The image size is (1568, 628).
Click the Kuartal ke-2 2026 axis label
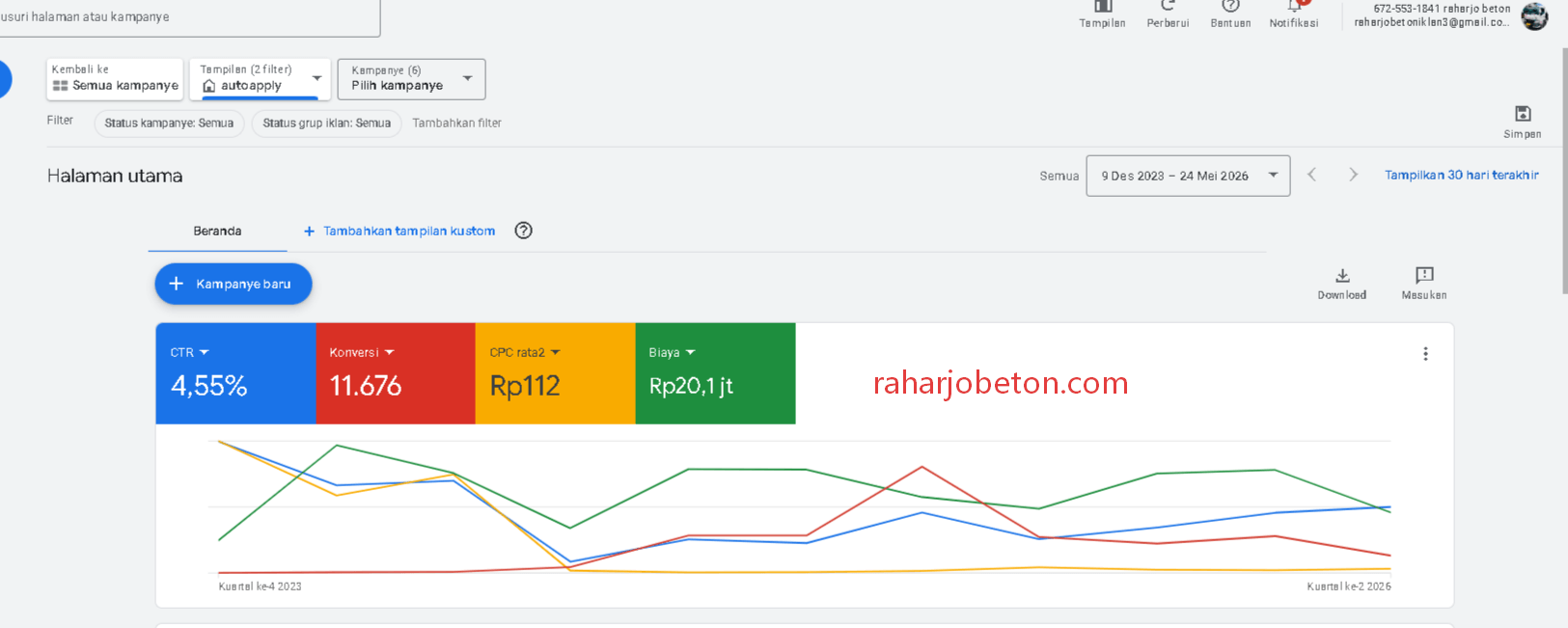[1349, 587]
